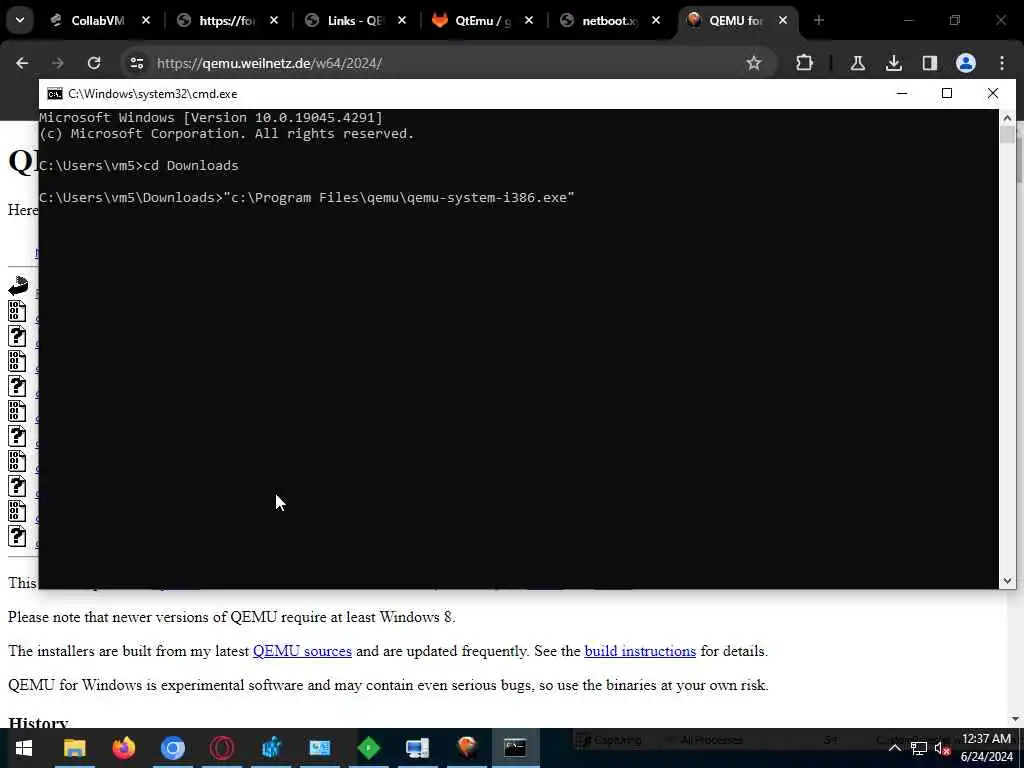Switch to the CollabVM tab
Image resolution: width=1024 pixels, height=768 pixels.
pos(98,20)
